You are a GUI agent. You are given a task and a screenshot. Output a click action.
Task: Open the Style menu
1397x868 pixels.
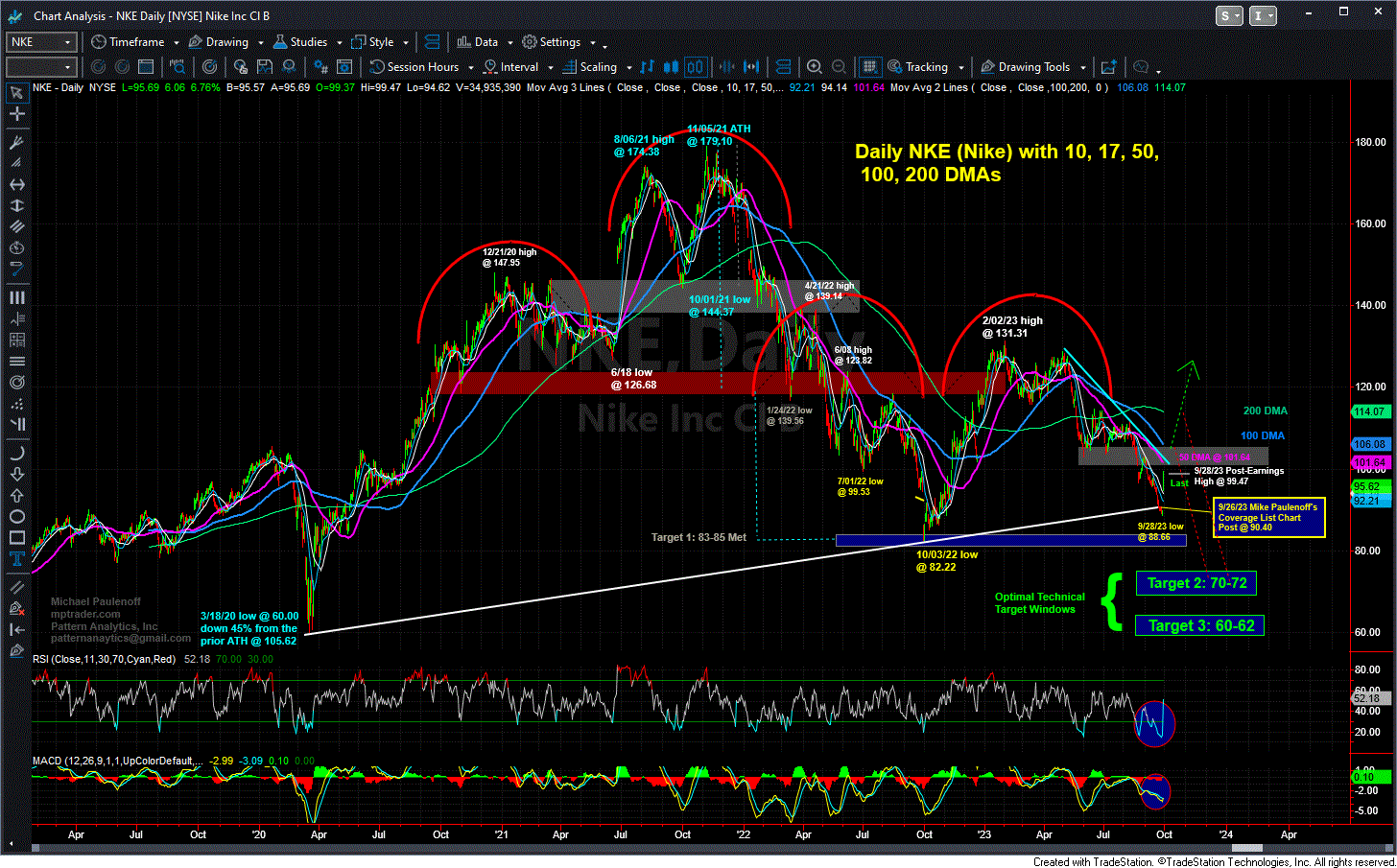point(372,42)
